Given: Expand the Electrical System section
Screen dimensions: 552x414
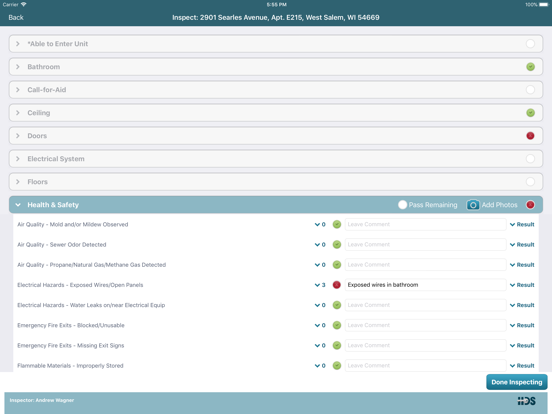Looking at the screenshot, I should [18, 159].
